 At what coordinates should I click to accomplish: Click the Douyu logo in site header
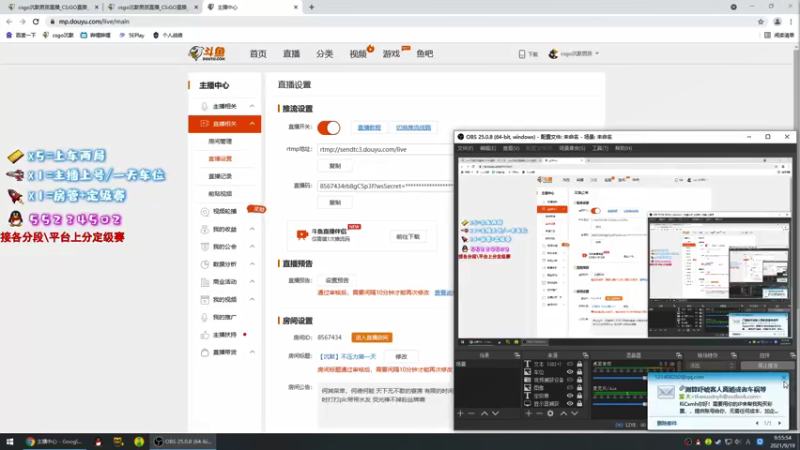click(x=207, y=53)
